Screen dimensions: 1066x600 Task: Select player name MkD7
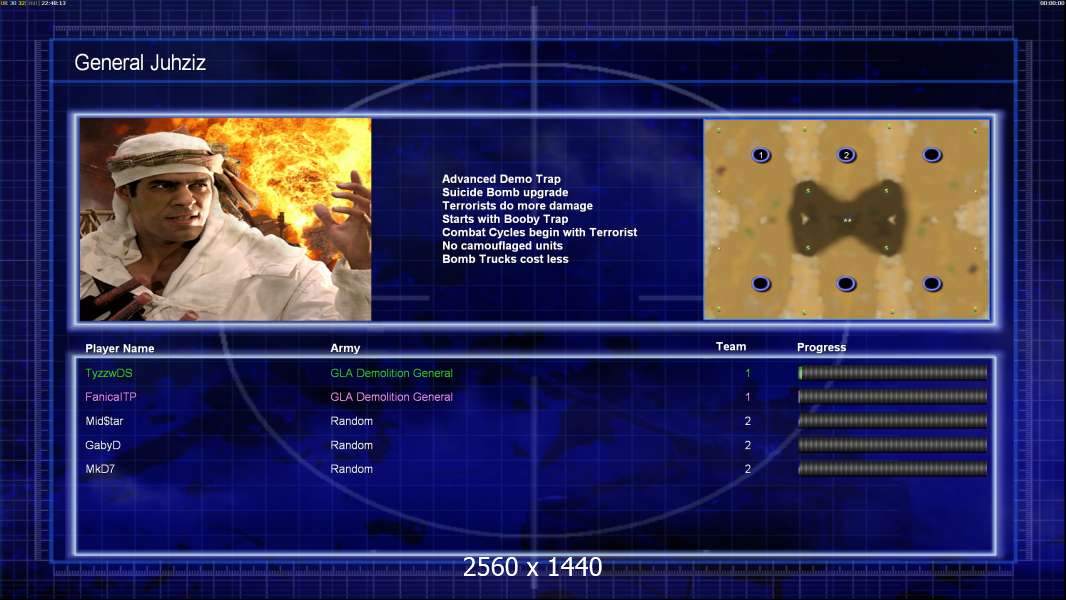100,469
